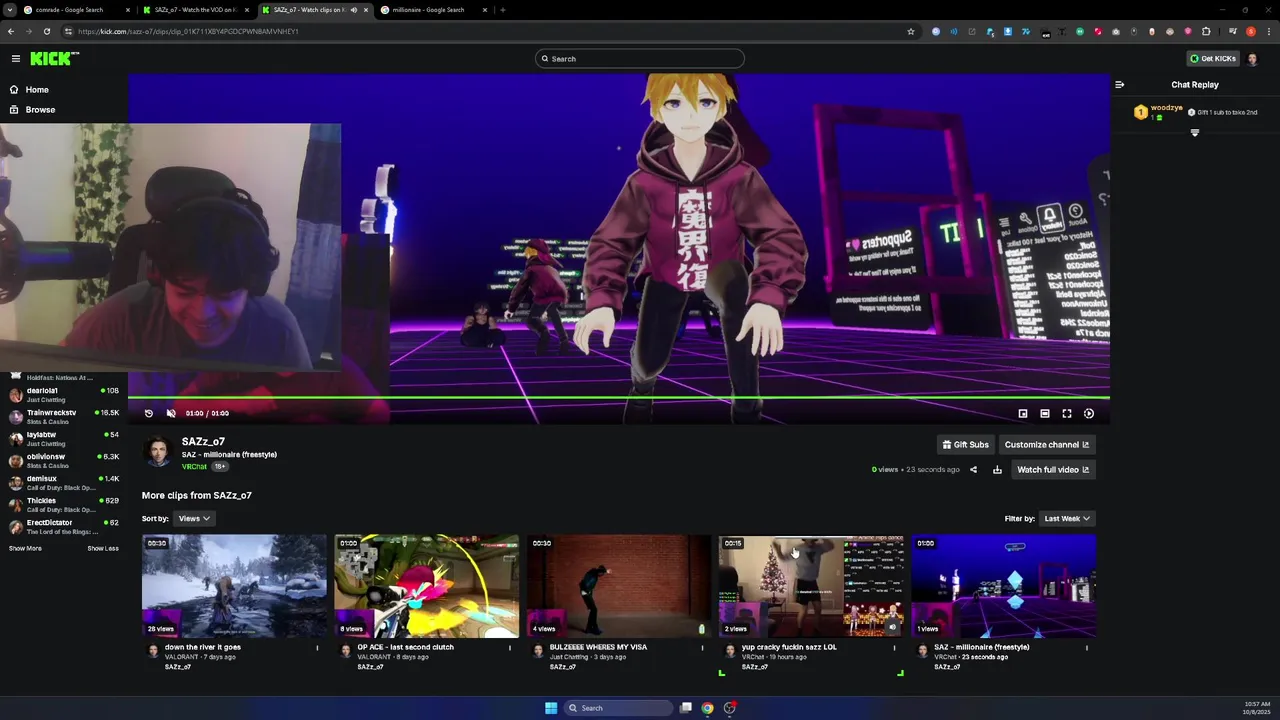
Task: Click the KICK logo
Action: pyautogui.click(x=54, y=59)
